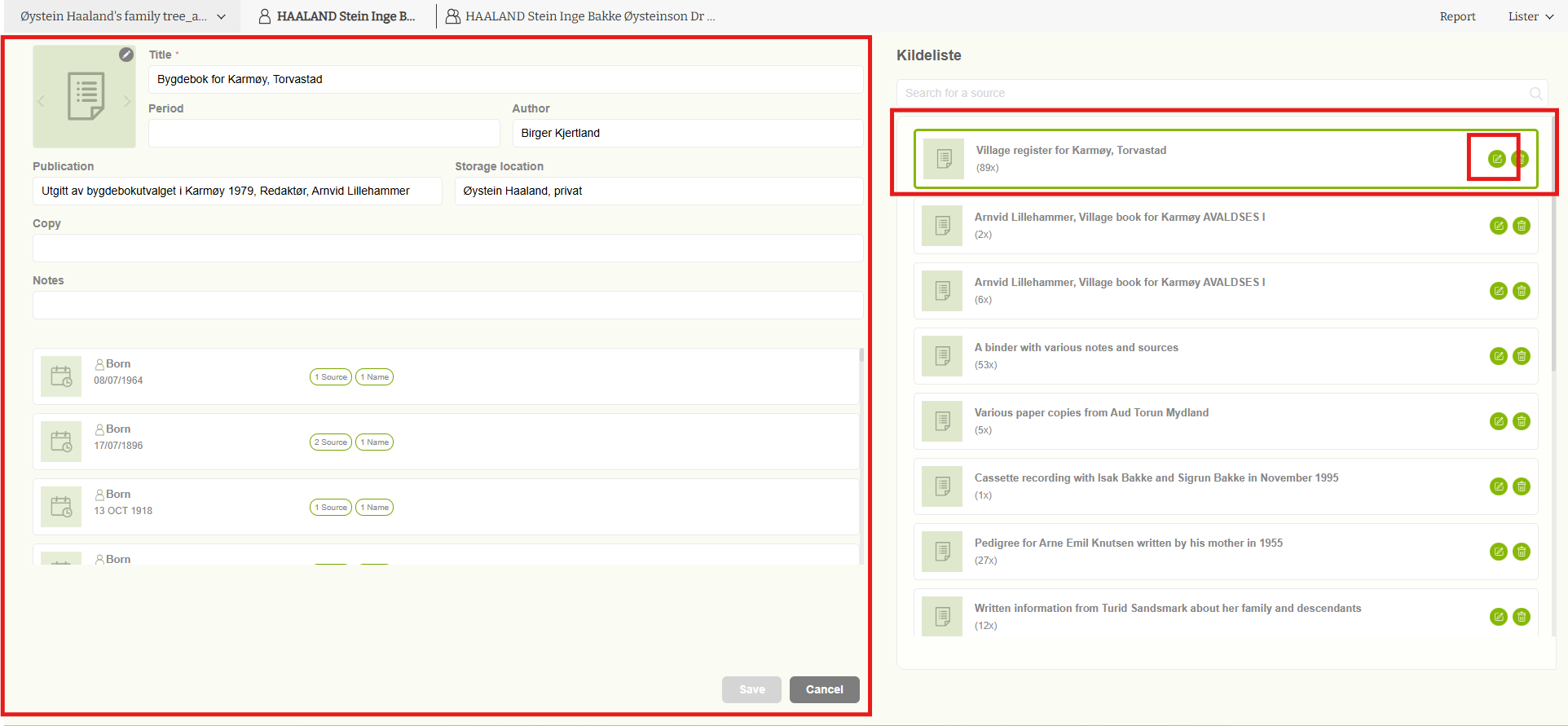Delete the Pedigree for Arne Emil Knutsen source
The width and height of the screenshot is (1568, 726).
click(1521, 552)
